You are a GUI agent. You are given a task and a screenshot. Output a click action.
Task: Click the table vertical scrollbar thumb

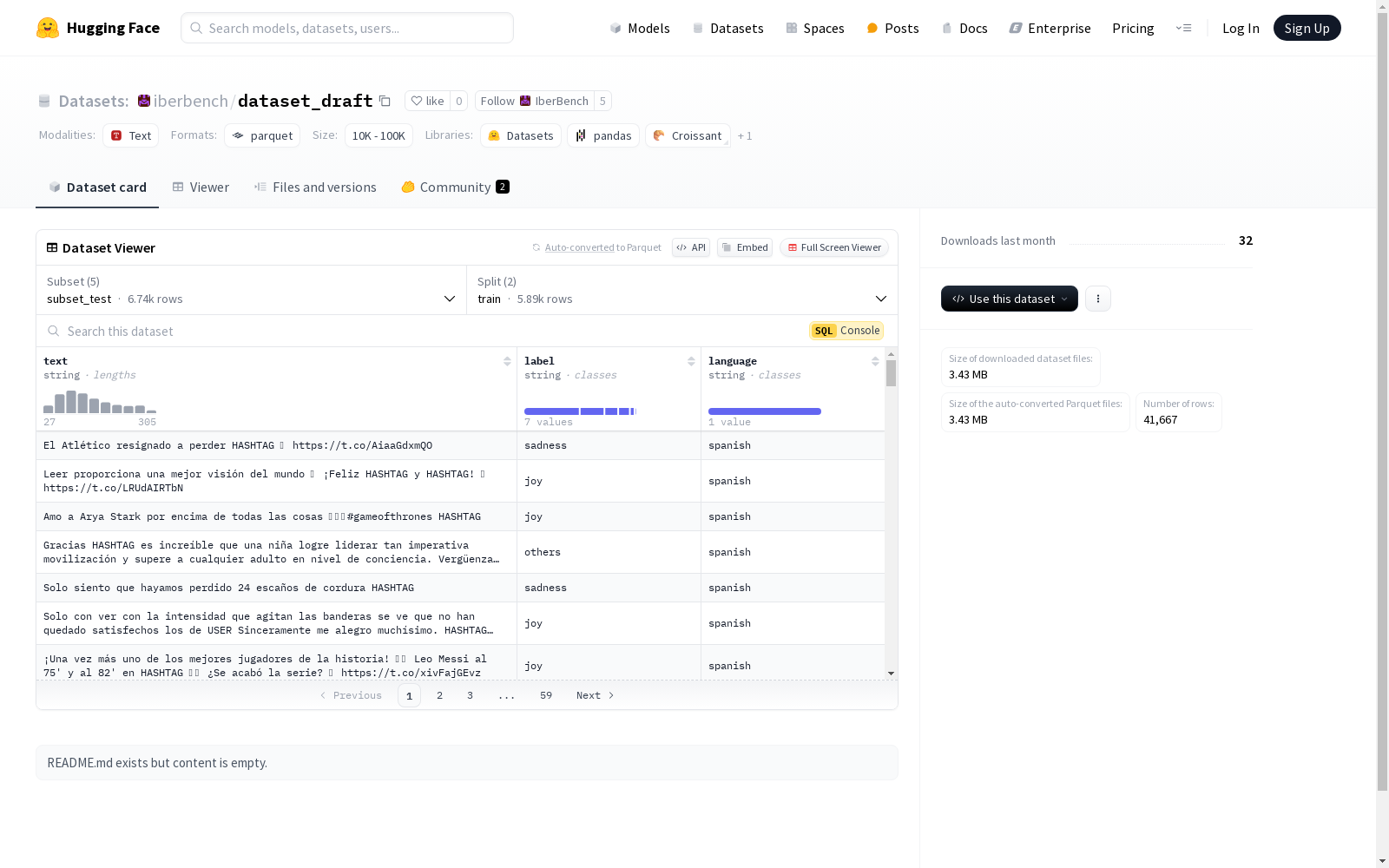click(891, 373)
